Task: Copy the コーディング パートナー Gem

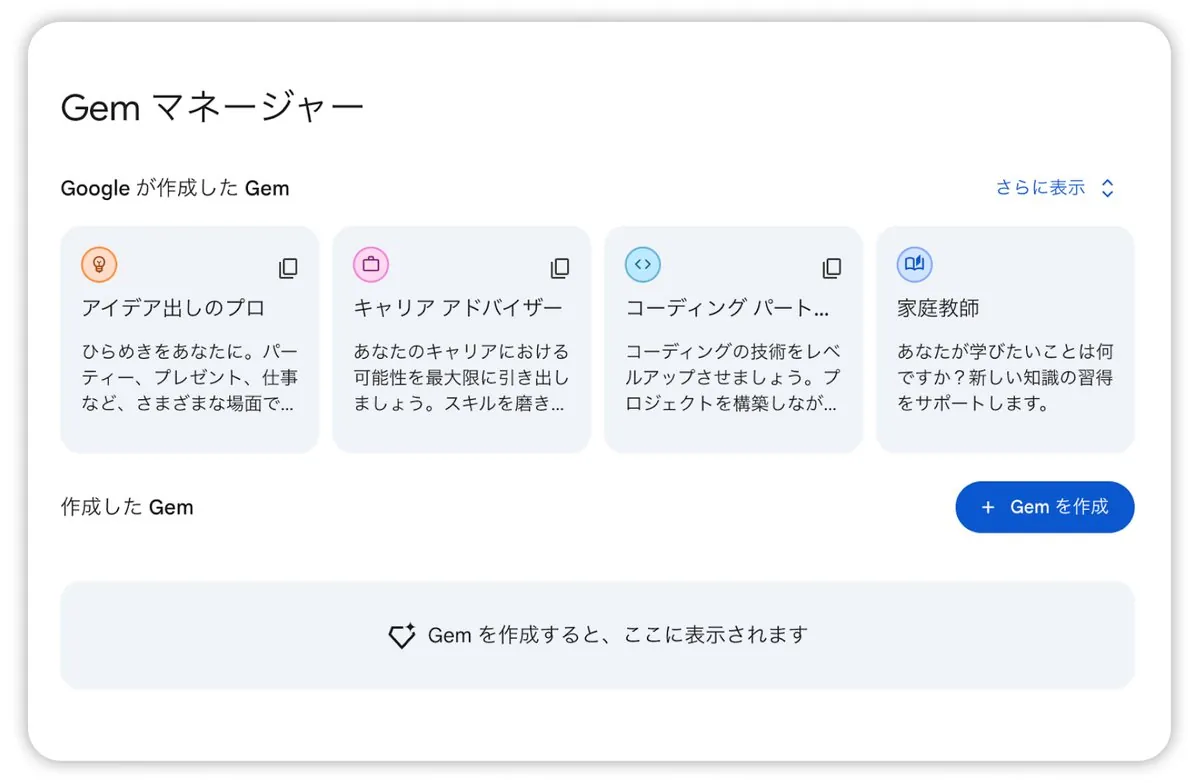Action: click(832, 268)
